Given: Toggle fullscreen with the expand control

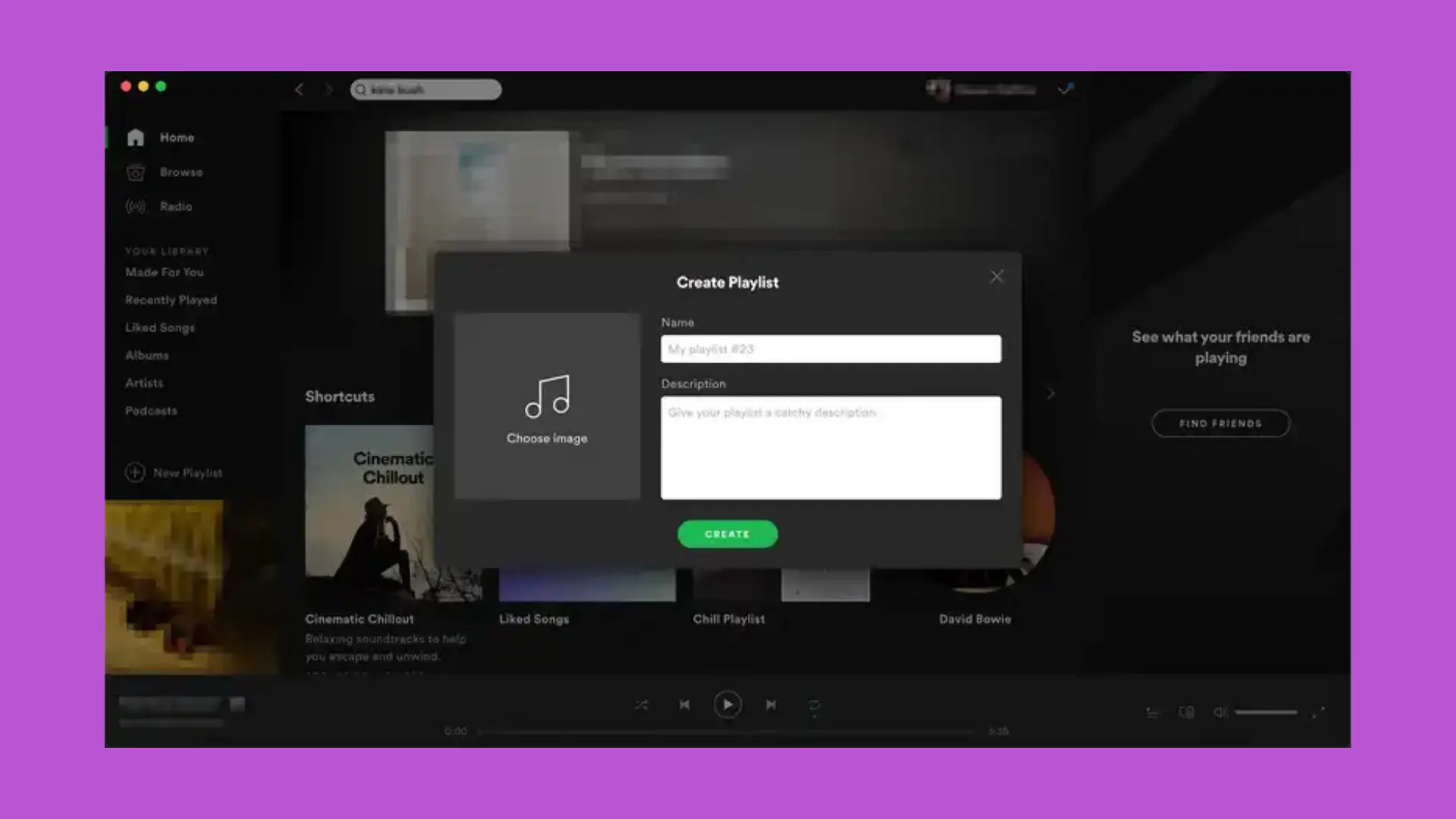Looking at the screenshot, I should pos(1319,713).
